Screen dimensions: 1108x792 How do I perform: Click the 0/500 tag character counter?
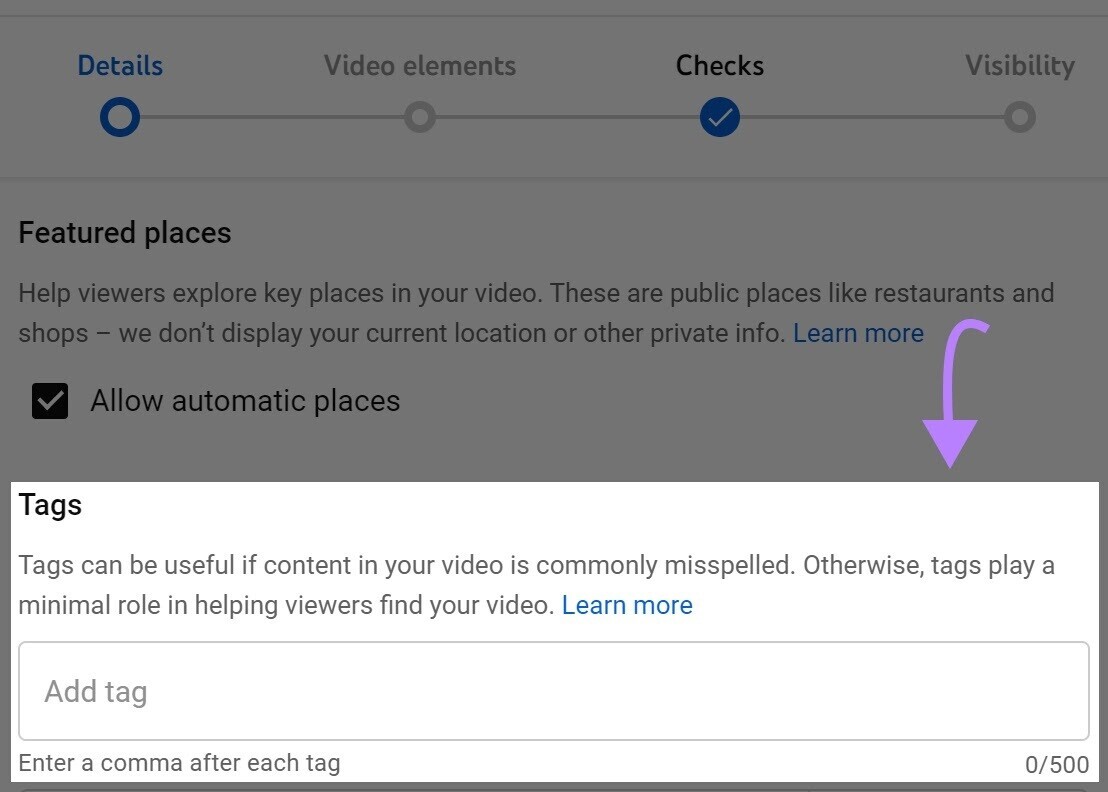point(1056,764)
